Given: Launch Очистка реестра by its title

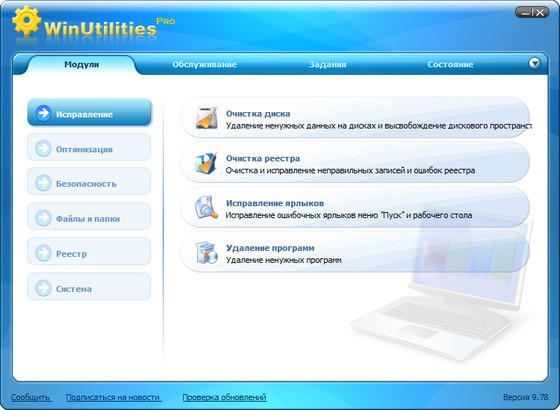Looking at the screenshot, I should 263,158.
